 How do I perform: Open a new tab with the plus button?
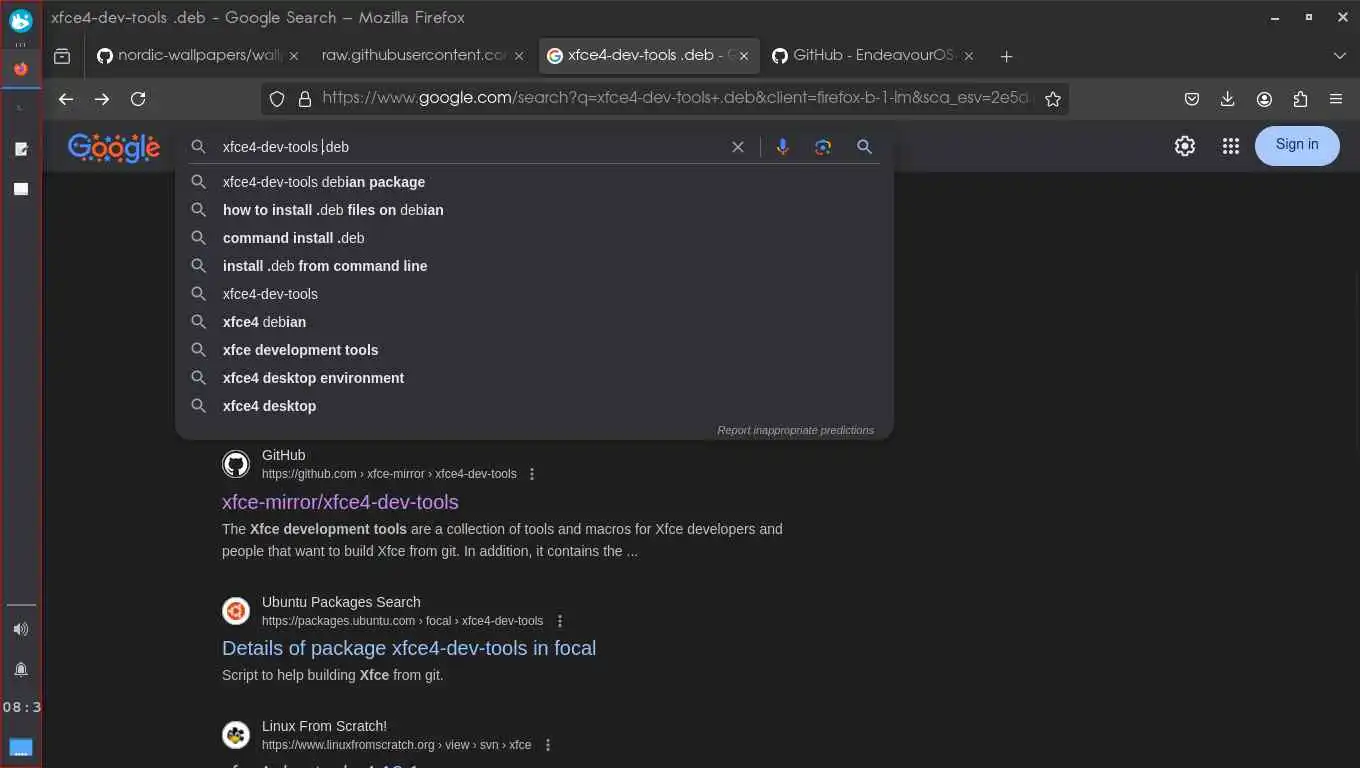pos(1006,56)
